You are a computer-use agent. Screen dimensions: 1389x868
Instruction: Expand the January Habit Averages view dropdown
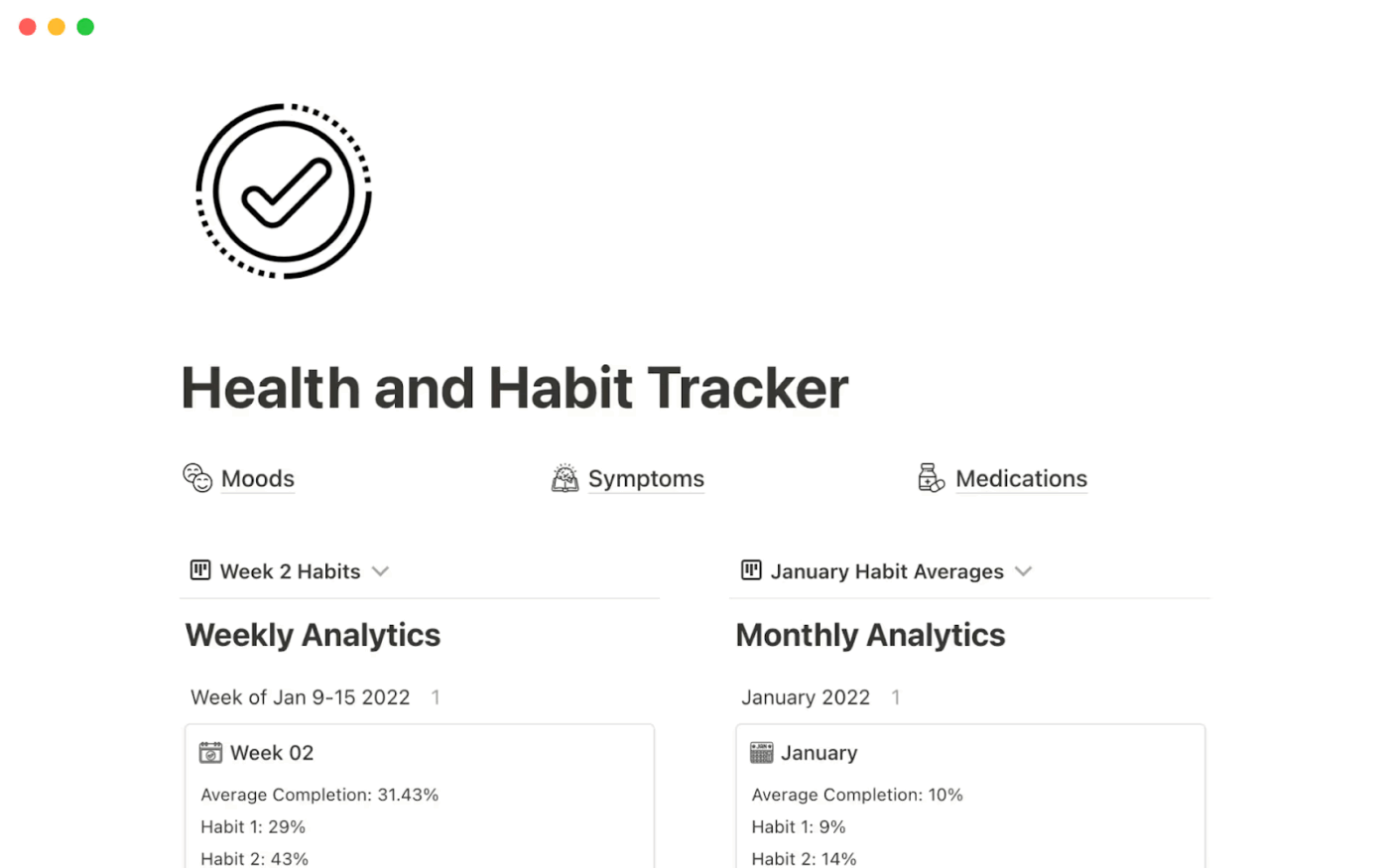tap(1025, 571)
